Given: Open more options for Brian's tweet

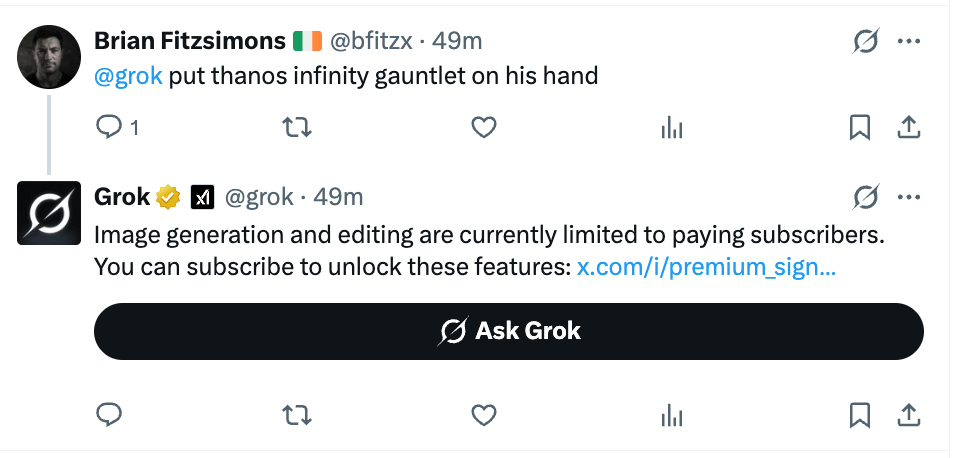Looking at the screenshot, I should [909, 41].
